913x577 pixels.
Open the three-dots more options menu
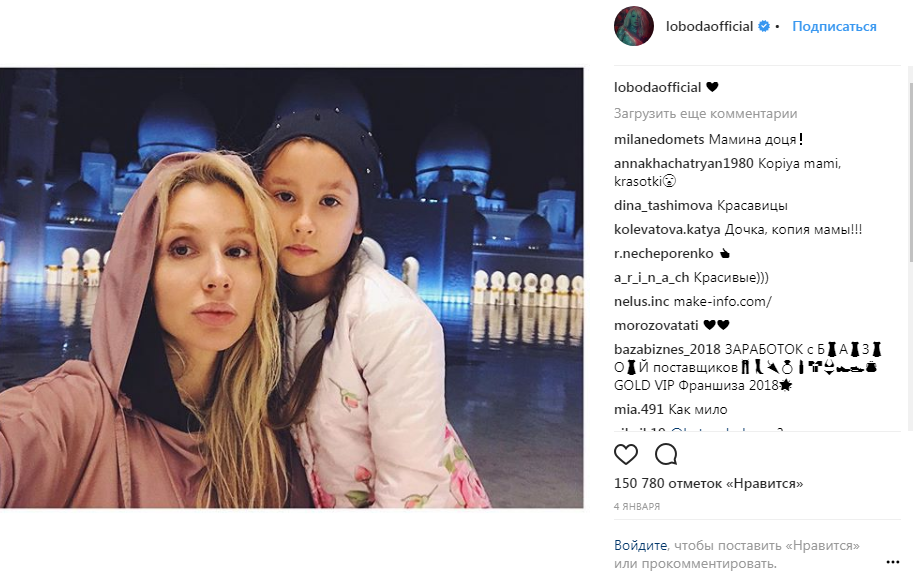[893, 562]
